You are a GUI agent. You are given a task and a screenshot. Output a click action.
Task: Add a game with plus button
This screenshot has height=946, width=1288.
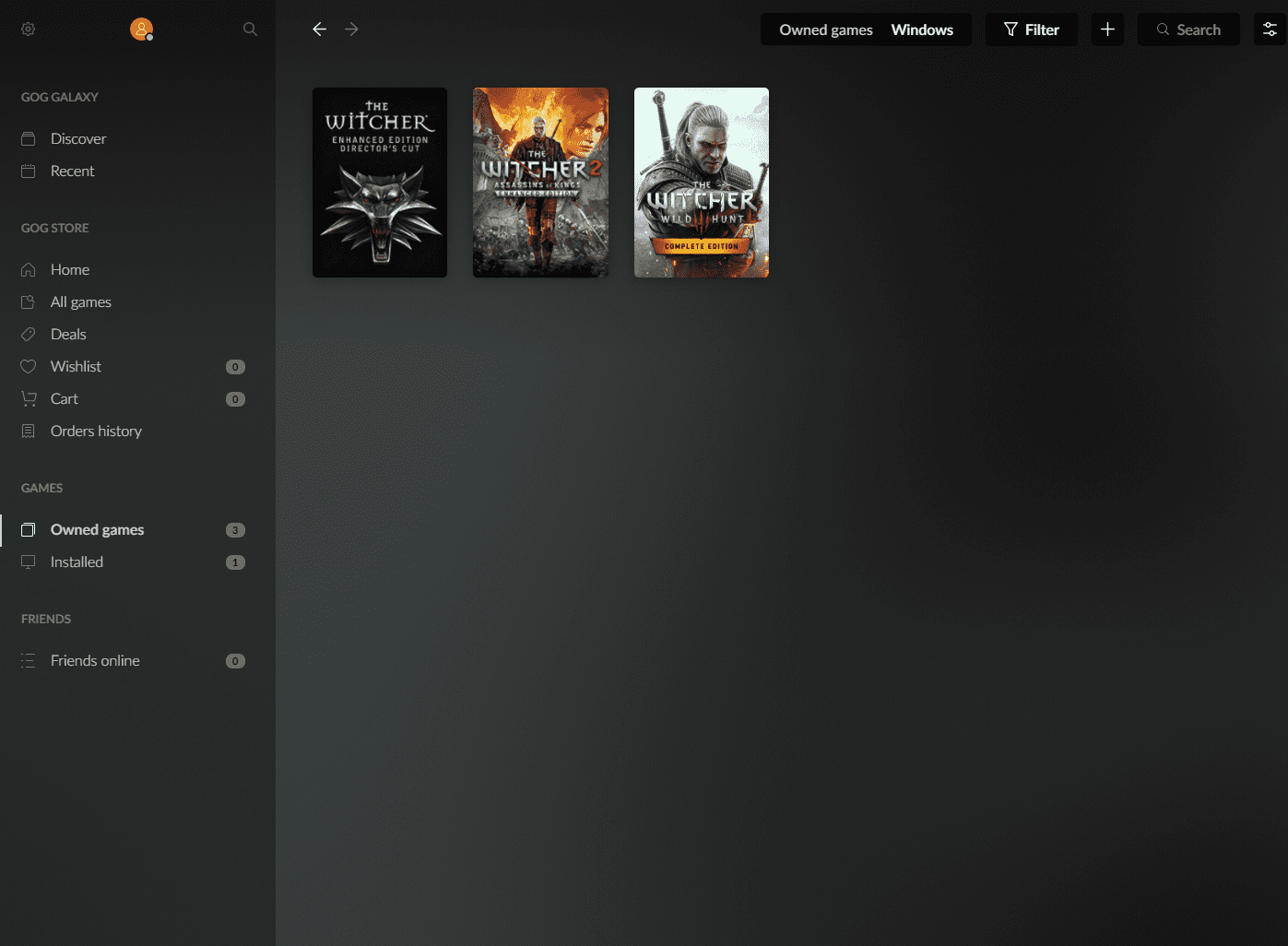pyautogui.click(x=1107, y=30)
